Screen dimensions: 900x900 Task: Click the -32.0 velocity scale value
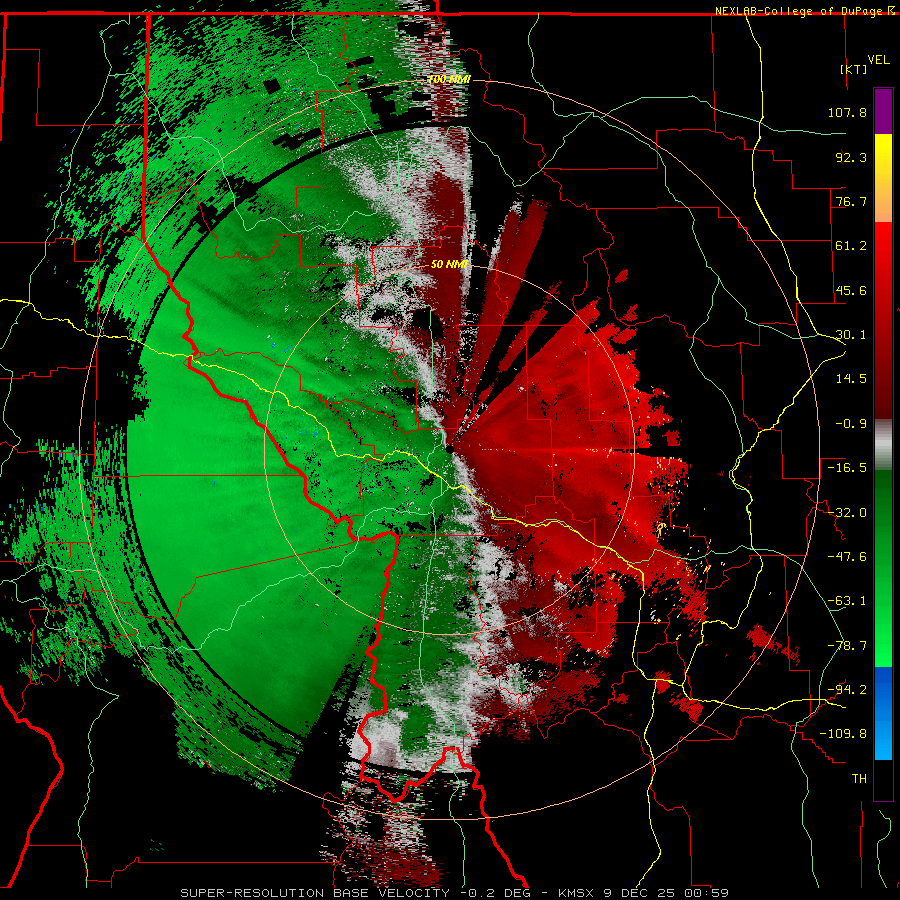pos(847,512)
